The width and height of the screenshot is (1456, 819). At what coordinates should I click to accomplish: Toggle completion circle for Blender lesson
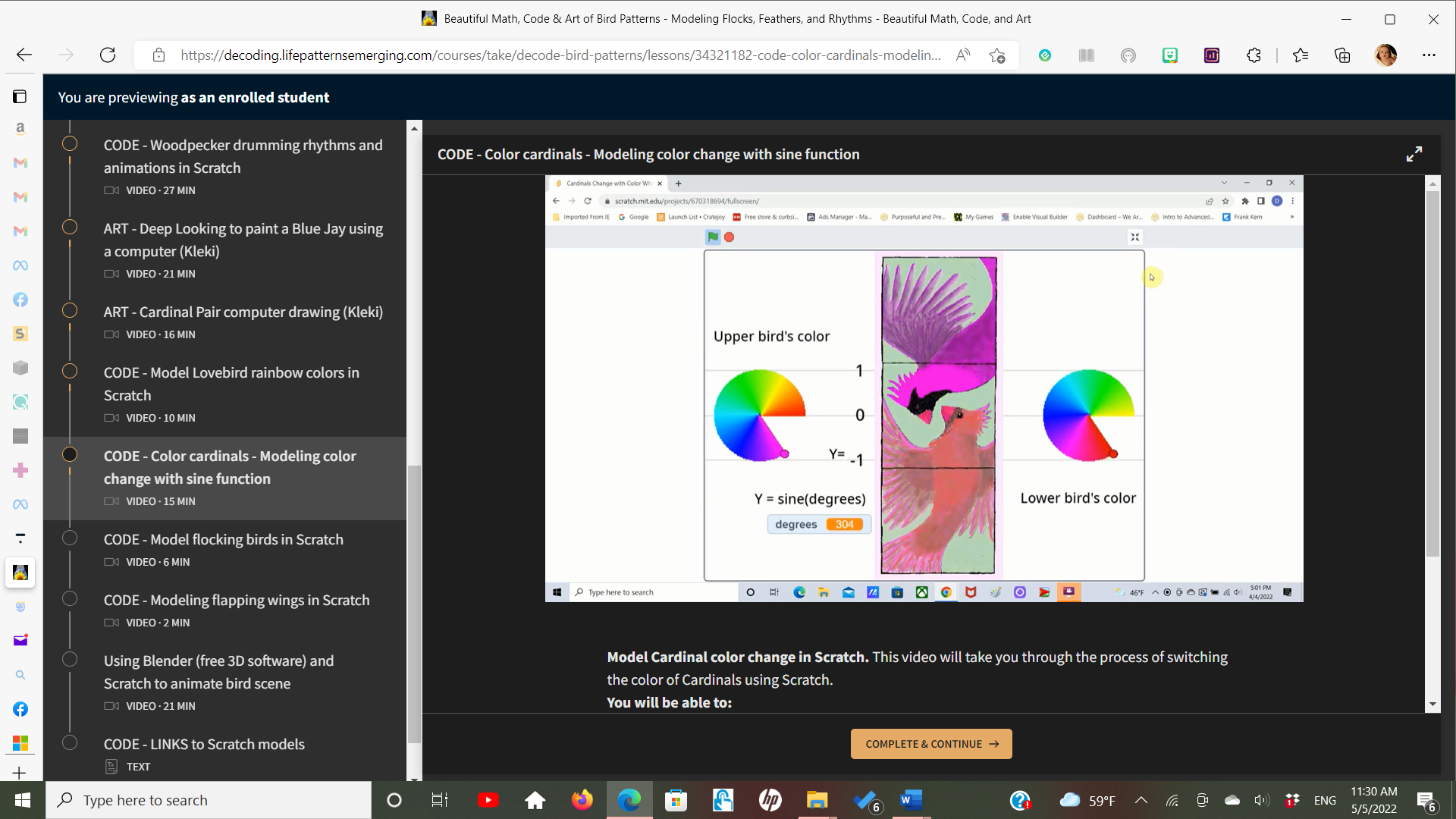pos(70,659)
